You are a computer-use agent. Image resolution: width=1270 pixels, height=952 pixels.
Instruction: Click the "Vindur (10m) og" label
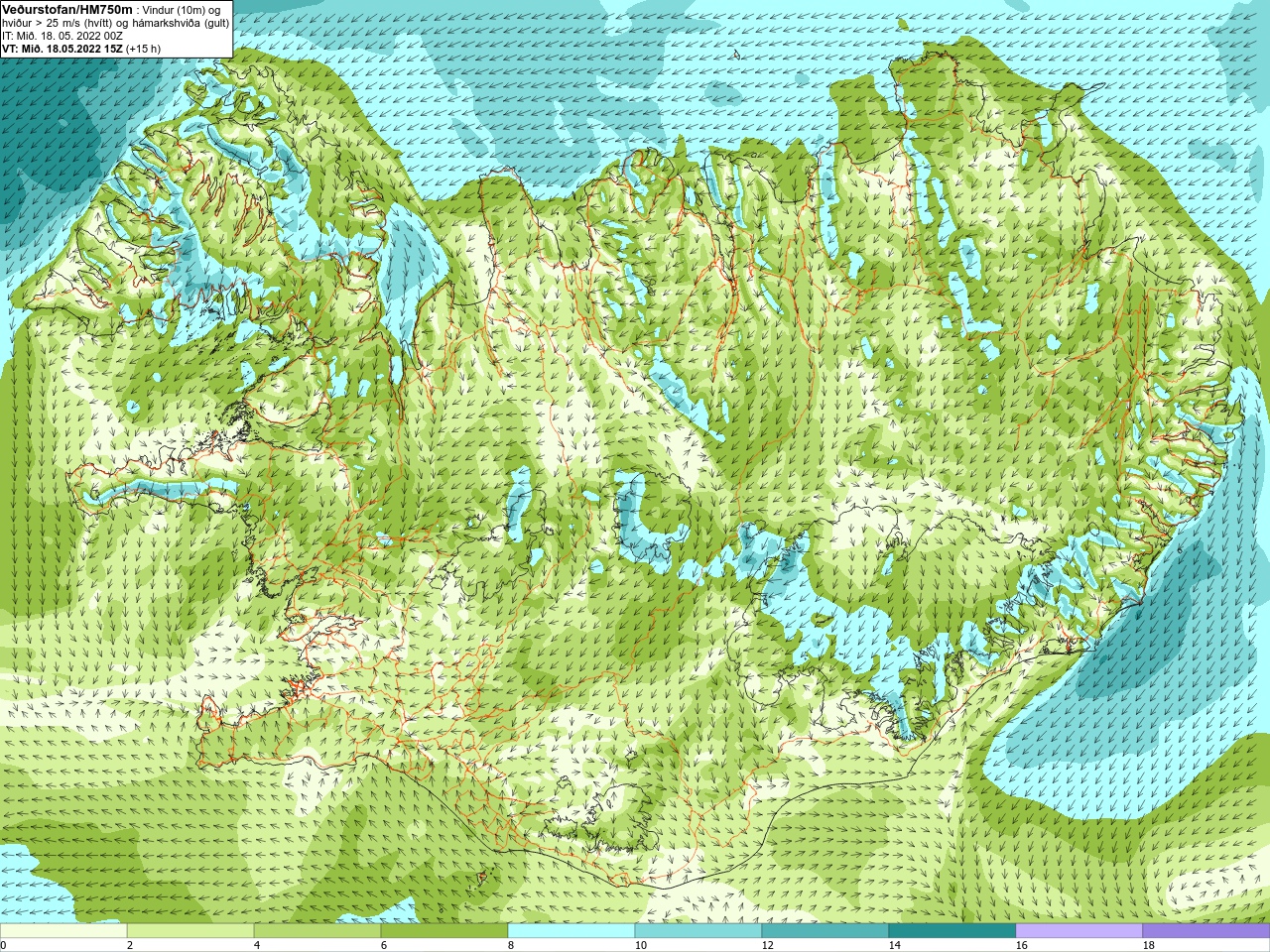[182, 10]
